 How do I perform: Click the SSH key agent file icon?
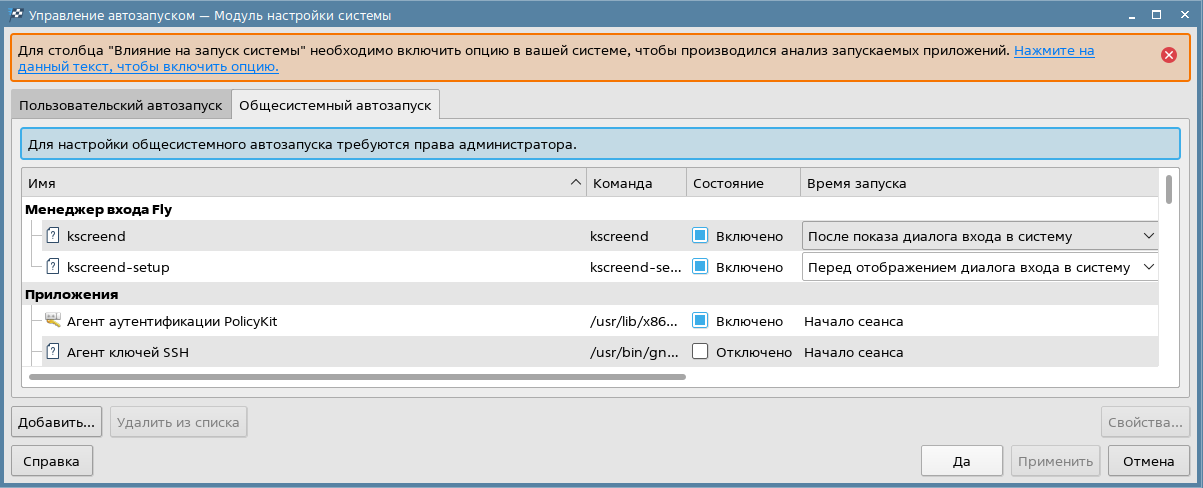pos(53,352)
